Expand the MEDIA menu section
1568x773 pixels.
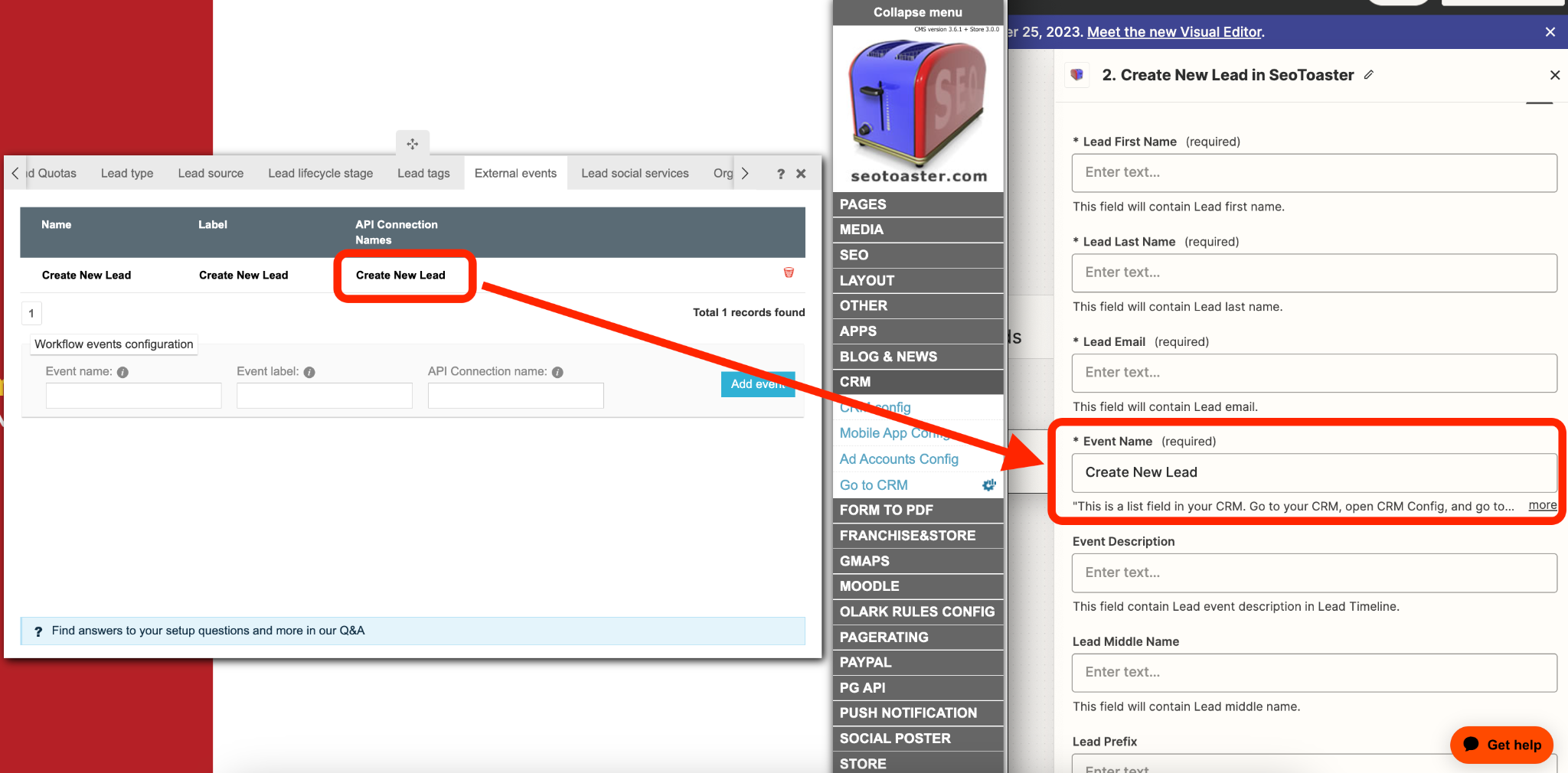[918, 230]
